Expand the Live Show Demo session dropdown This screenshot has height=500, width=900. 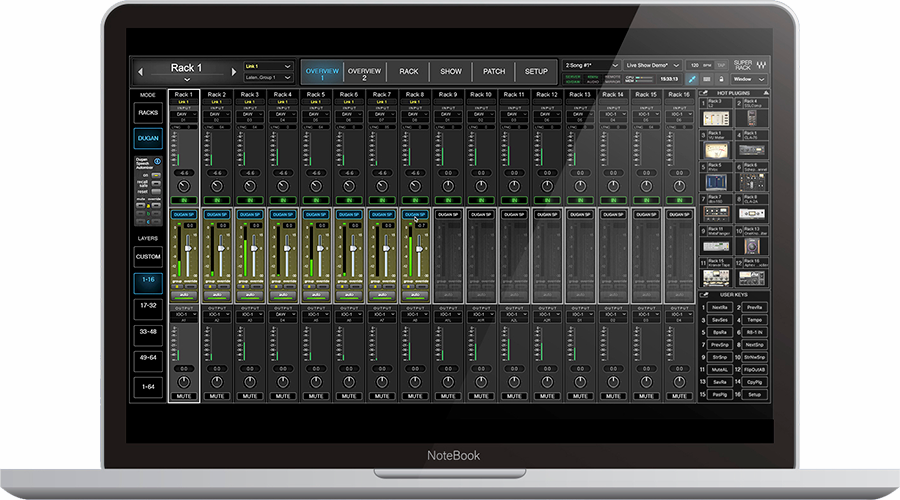(x=651, y=64)
